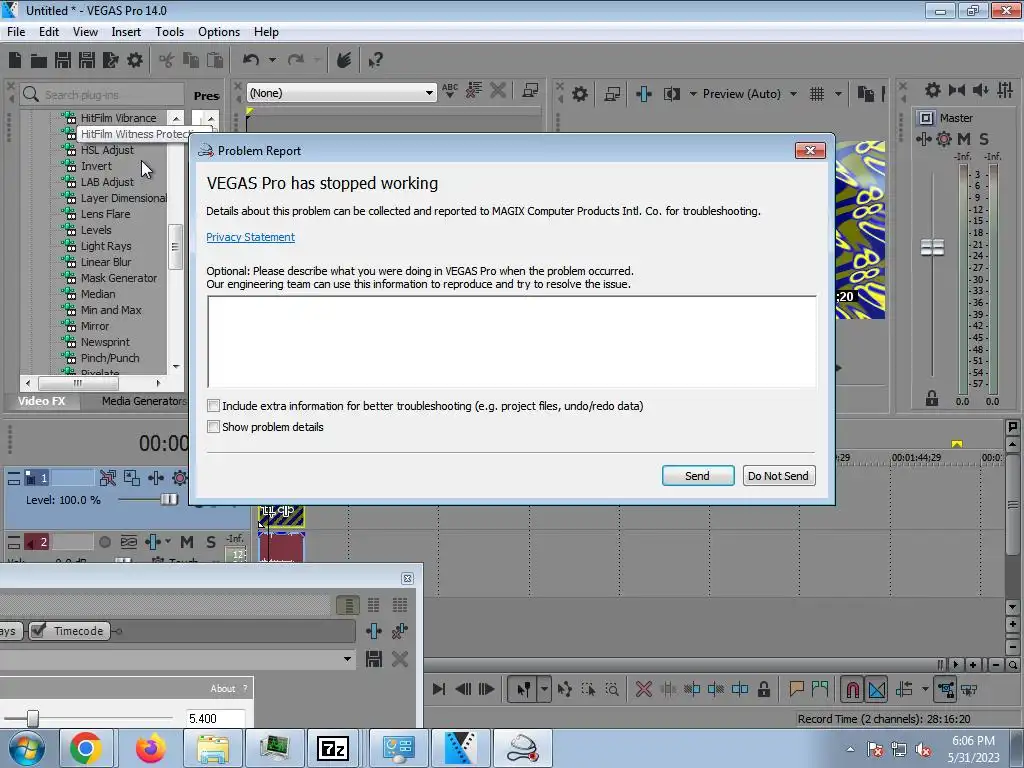This screenshot has width=1024, height=768.
Task: Click About in the FX window
Action: coord(223,688)
